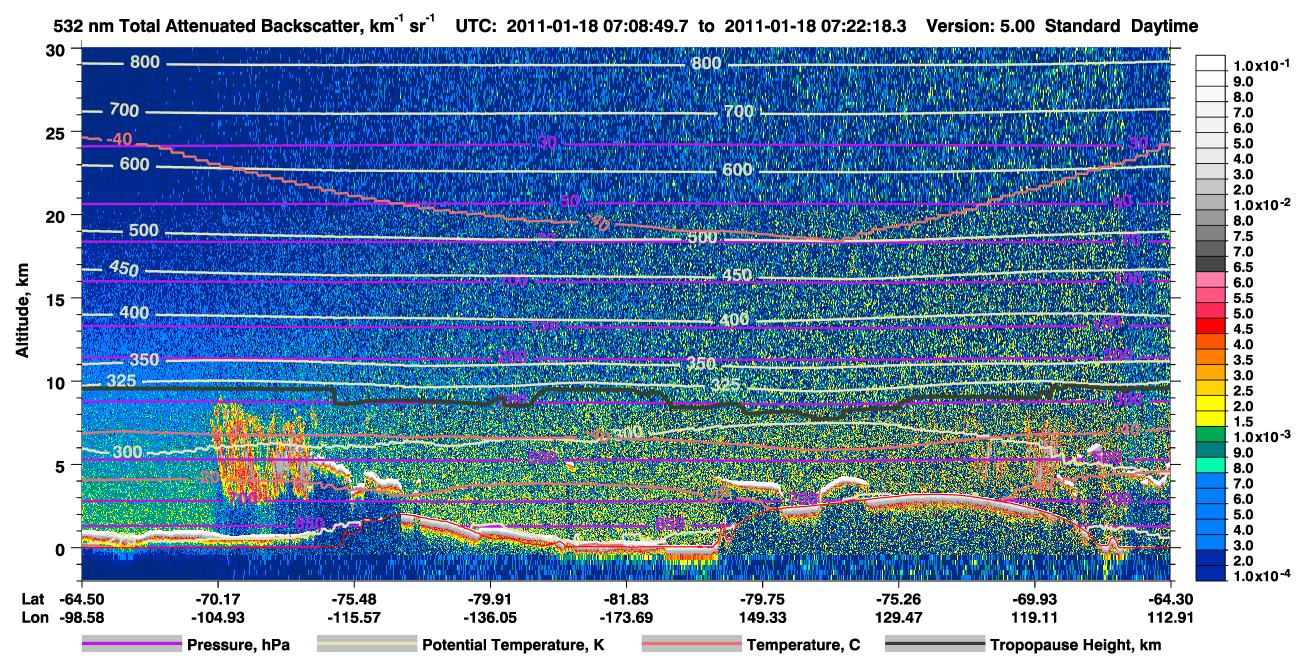Click the altitude axis tick '10'
This screenshot has width=1300, height=667.
[x=56, y=382]
